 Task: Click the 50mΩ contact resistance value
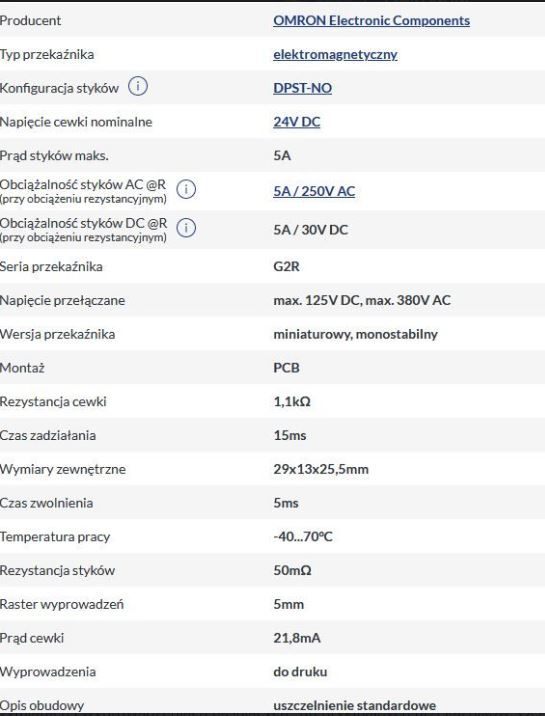point(293,570)
